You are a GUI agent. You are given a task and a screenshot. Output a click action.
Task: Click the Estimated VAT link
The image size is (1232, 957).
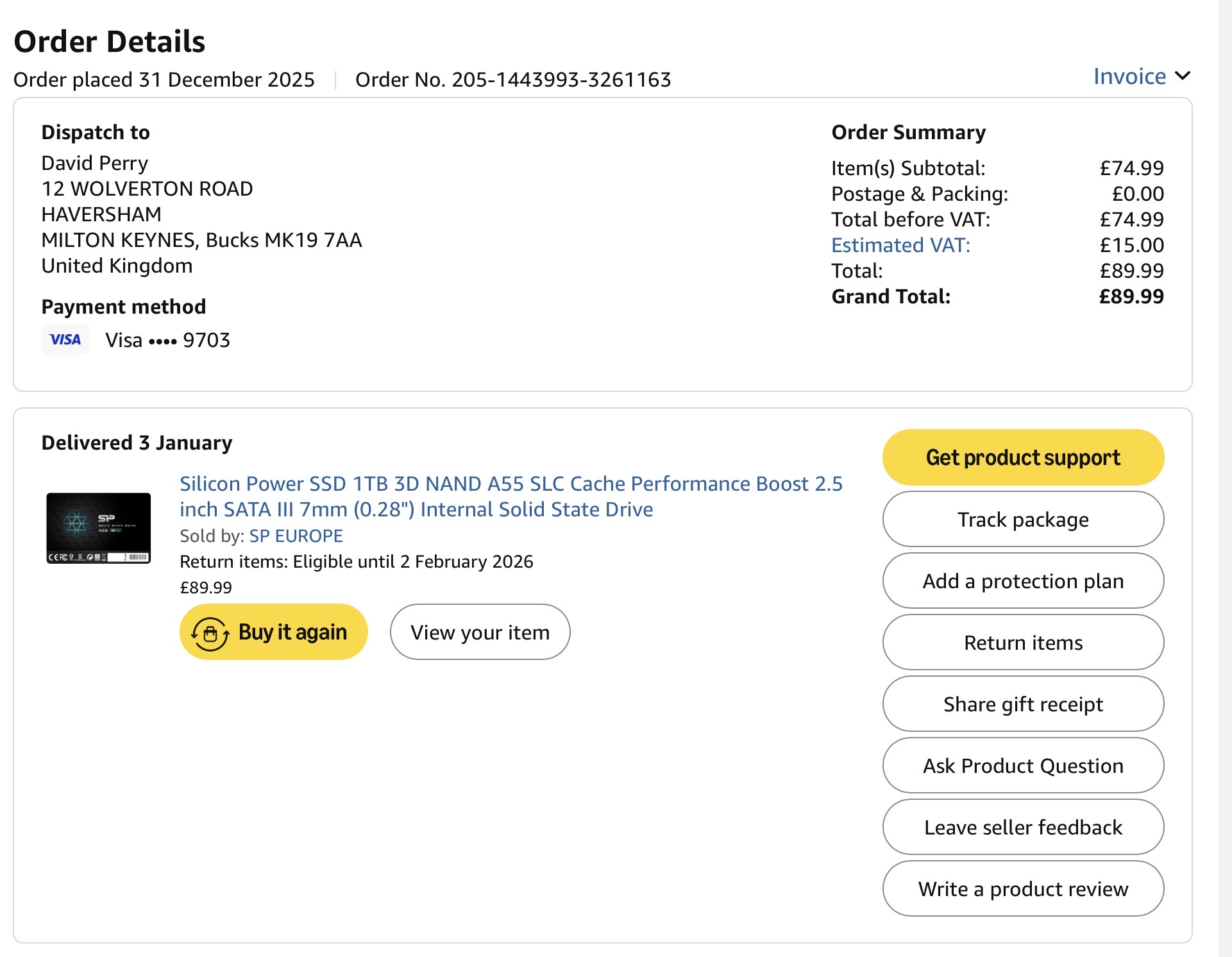[900, 245]
